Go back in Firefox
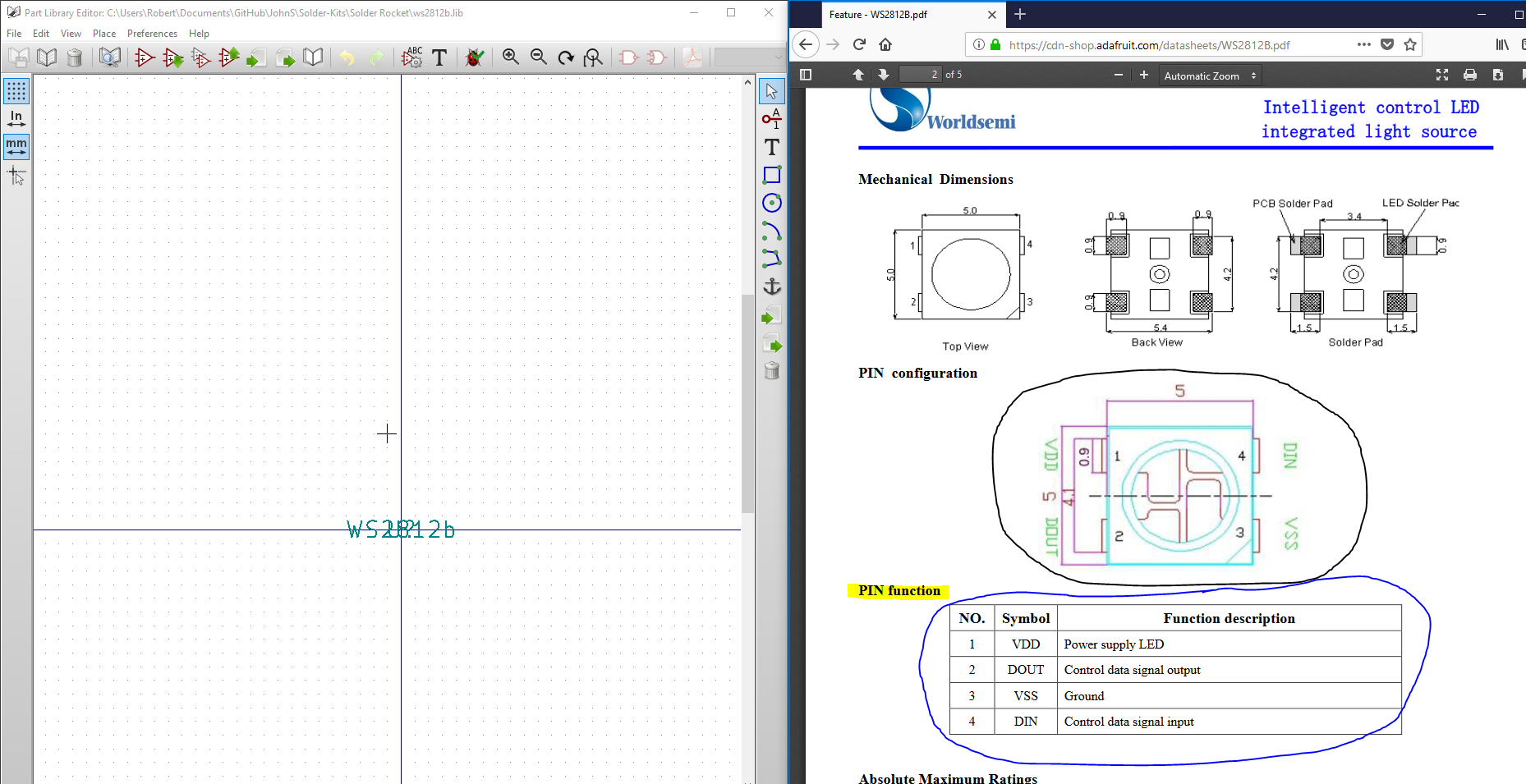Screen dimensions: 1526x784 [806, 44]
